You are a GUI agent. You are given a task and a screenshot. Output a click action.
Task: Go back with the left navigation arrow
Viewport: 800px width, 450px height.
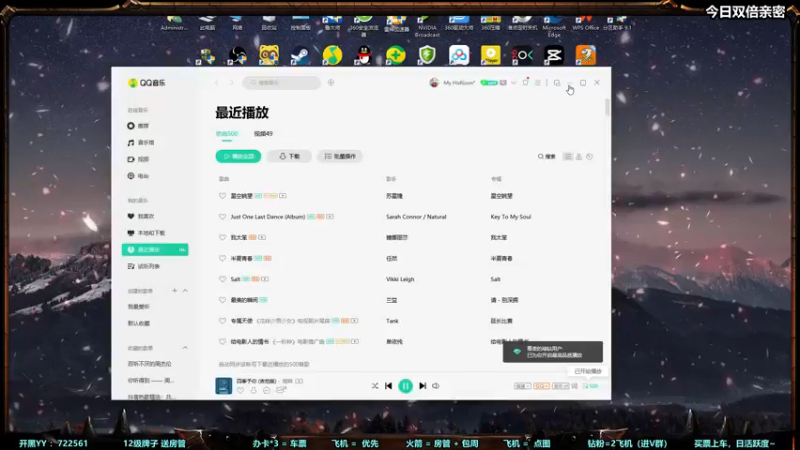point(217,83)
